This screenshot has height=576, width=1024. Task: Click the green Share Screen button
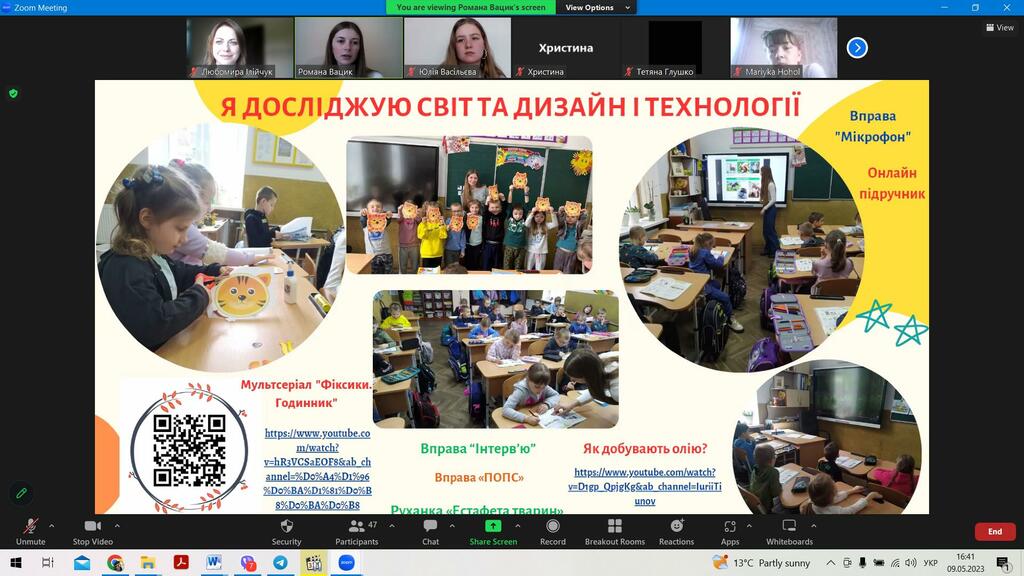tap(493, 532)
